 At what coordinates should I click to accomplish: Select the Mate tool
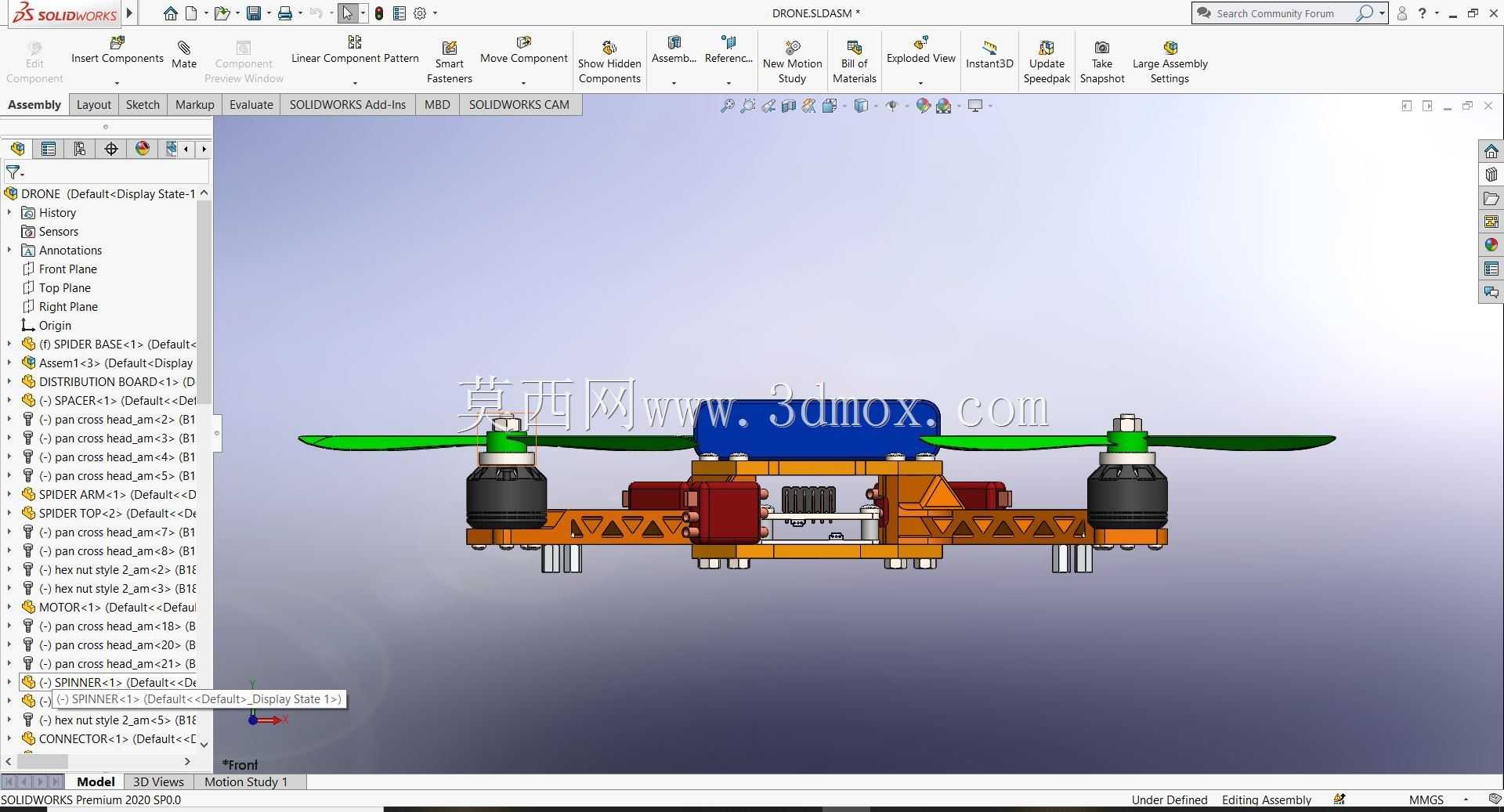pos(184,55)
